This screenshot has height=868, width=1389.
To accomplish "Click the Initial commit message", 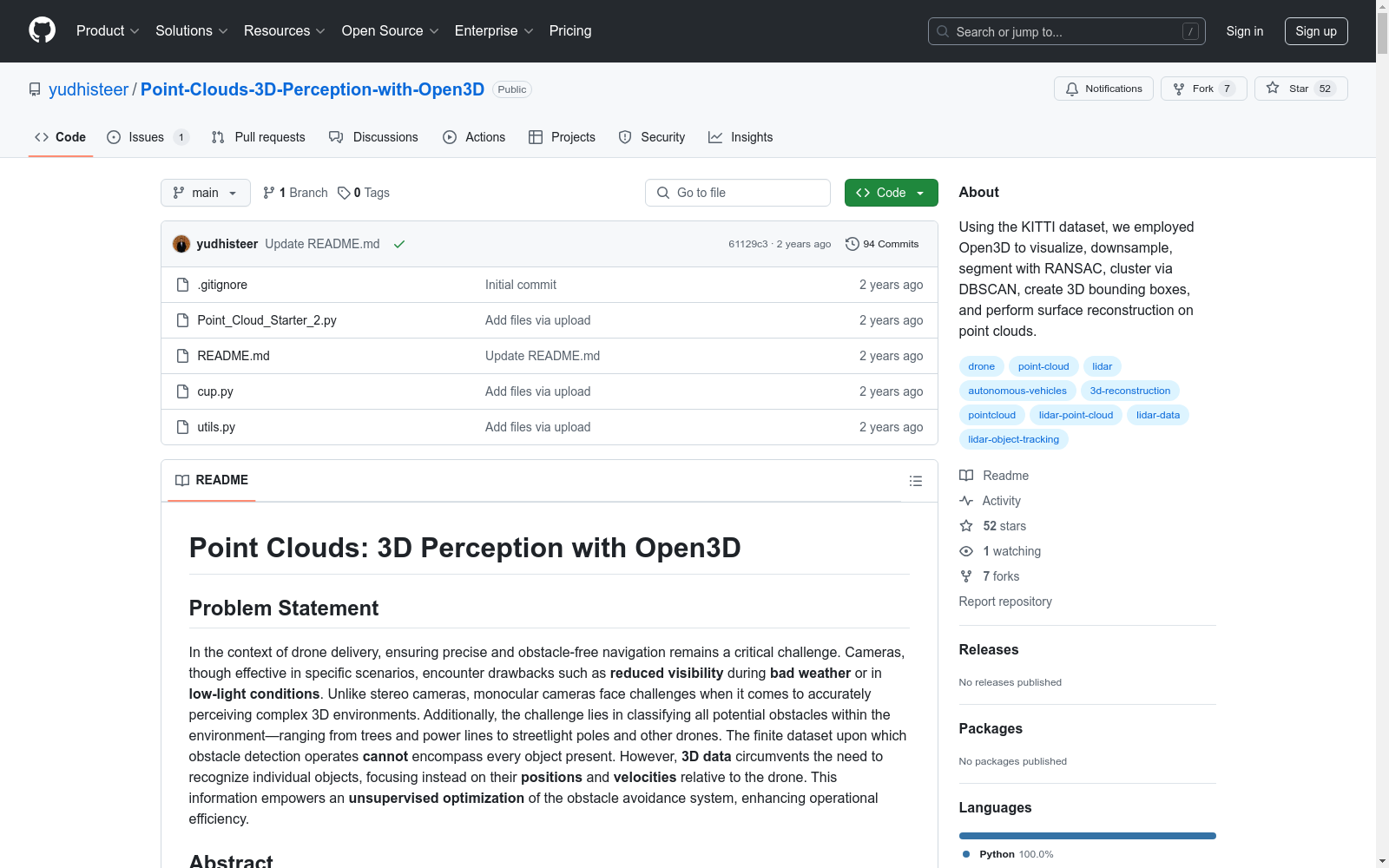I will point(521,285).
